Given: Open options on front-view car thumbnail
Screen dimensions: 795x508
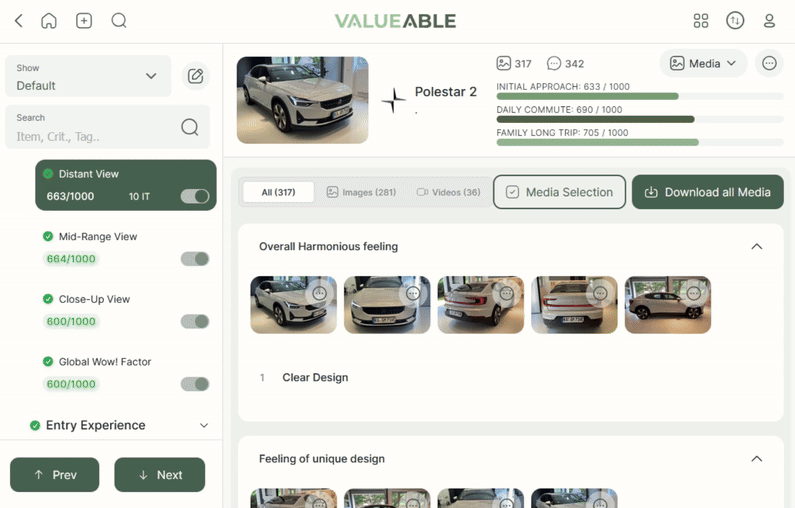Looking at the screenshot, I should 413,293.
